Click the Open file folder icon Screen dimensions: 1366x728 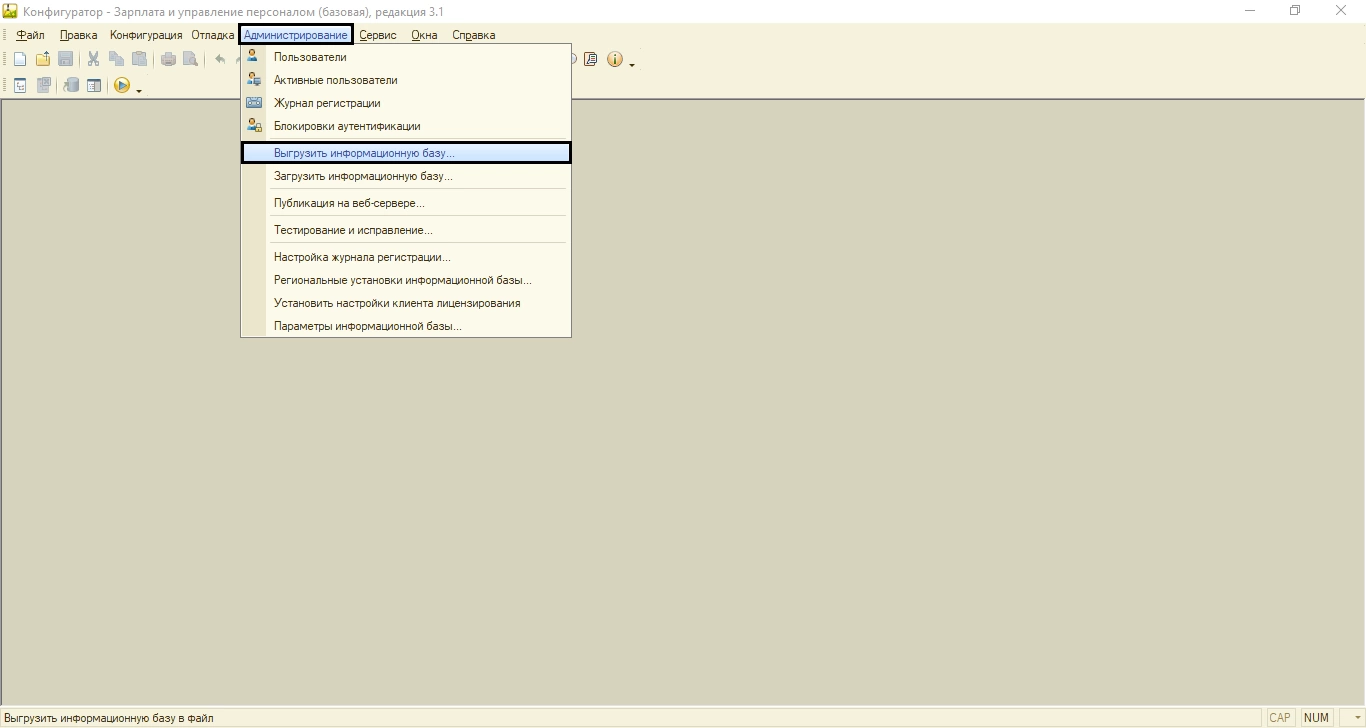click(x=43, y=60)
